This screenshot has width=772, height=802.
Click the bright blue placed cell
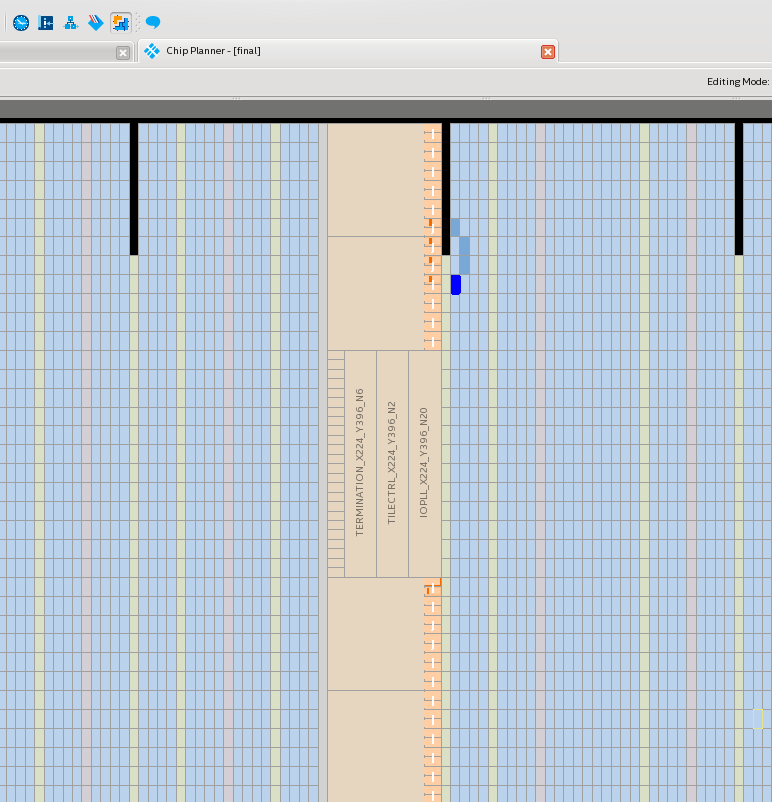pos(456,285)
